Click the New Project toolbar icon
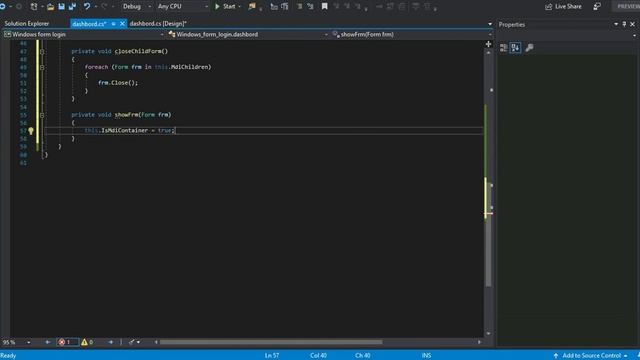The width and height of the screenshot is (640, 360). coord(34,7)
